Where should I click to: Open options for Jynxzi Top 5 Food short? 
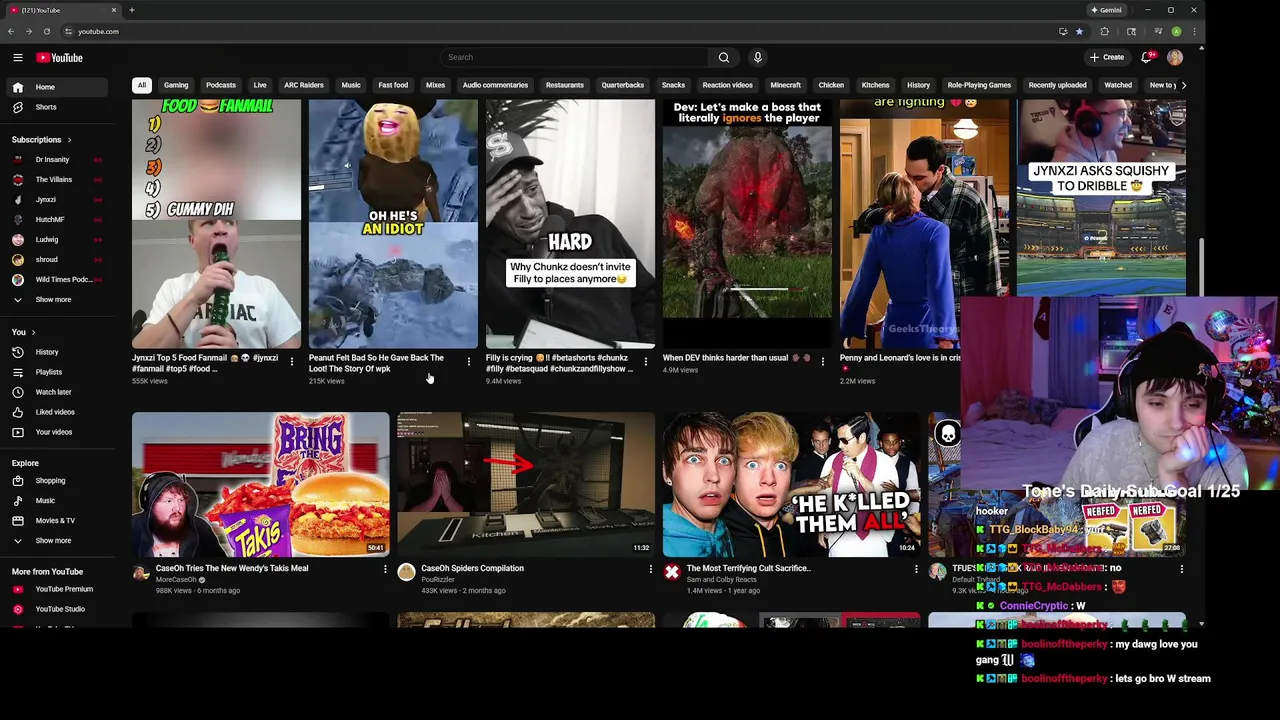click(x=292, y=361)
